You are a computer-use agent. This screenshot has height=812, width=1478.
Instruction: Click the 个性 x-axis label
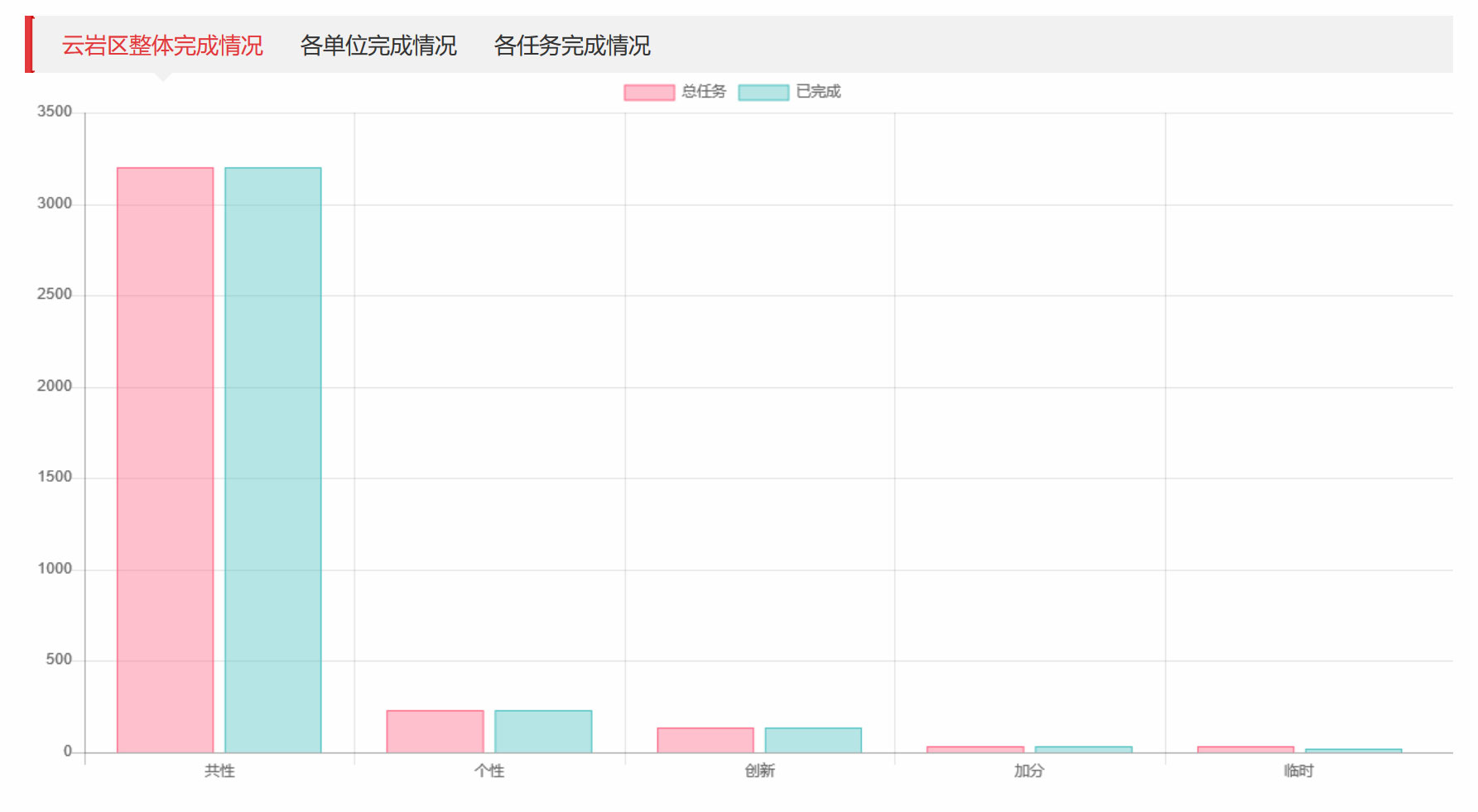tap(489, 771)
